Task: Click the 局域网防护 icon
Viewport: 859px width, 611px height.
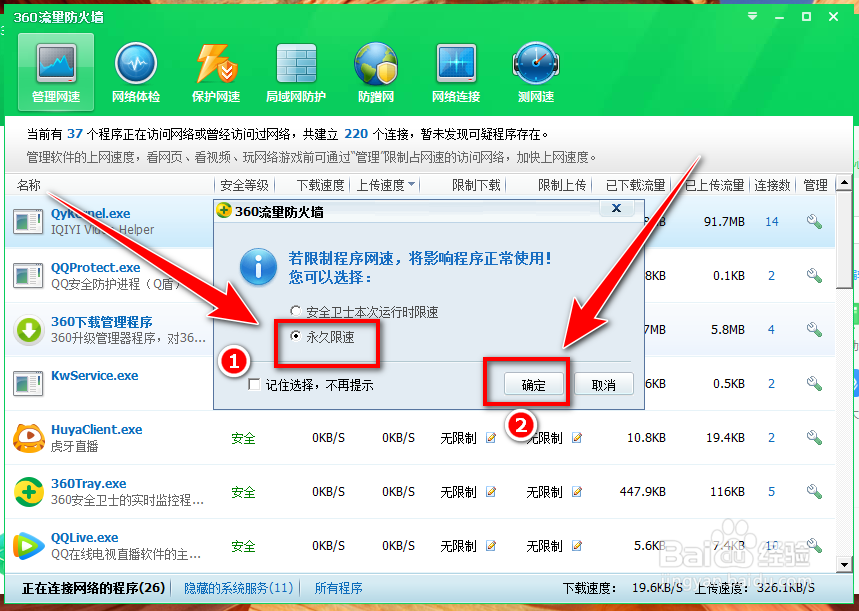Action: (x=295, y=70)
